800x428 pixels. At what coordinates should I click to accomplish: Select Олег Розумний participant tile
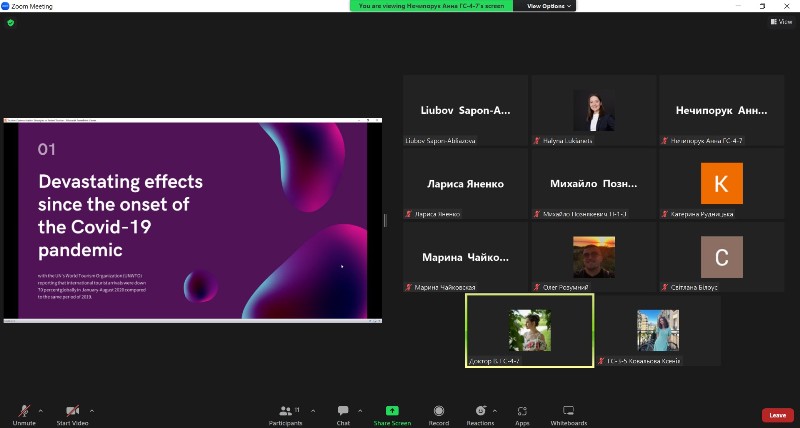coord(593,257)
